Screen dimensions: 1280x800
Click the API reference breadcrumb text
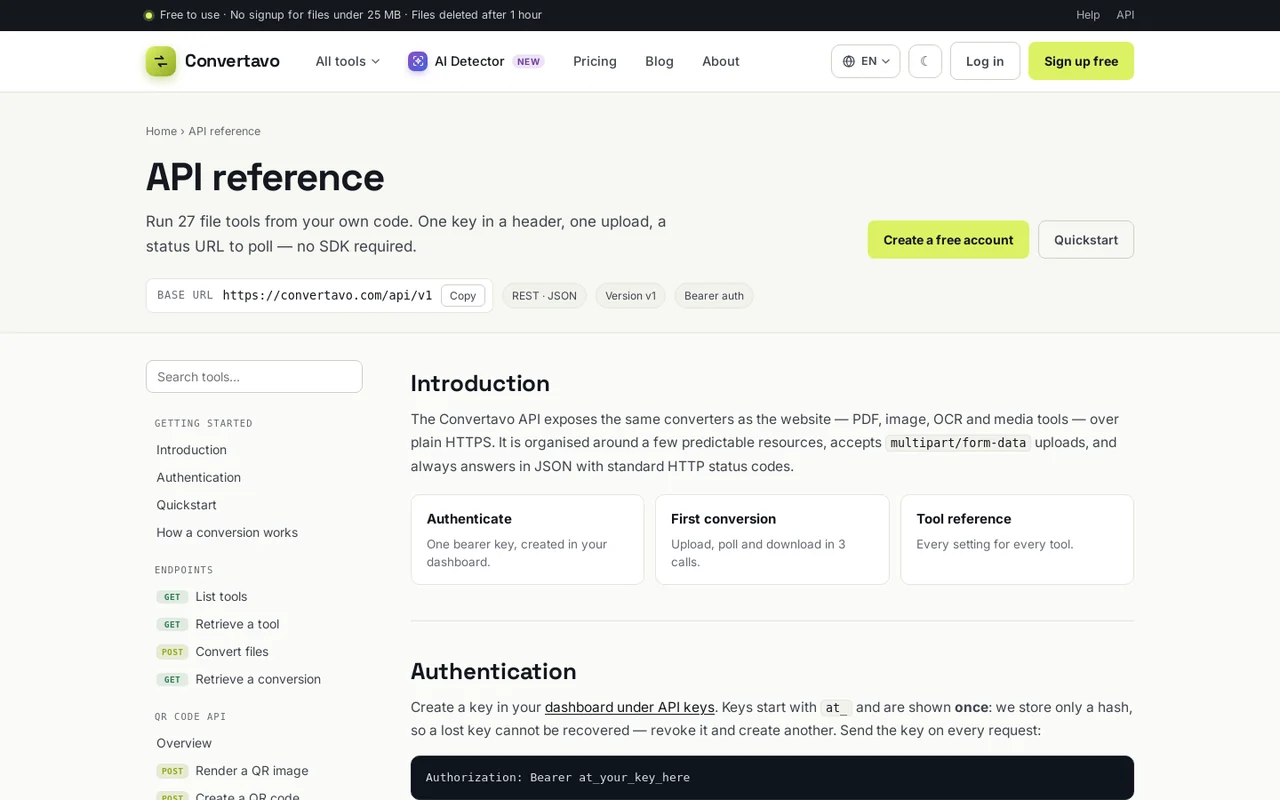tap(224, 131)
